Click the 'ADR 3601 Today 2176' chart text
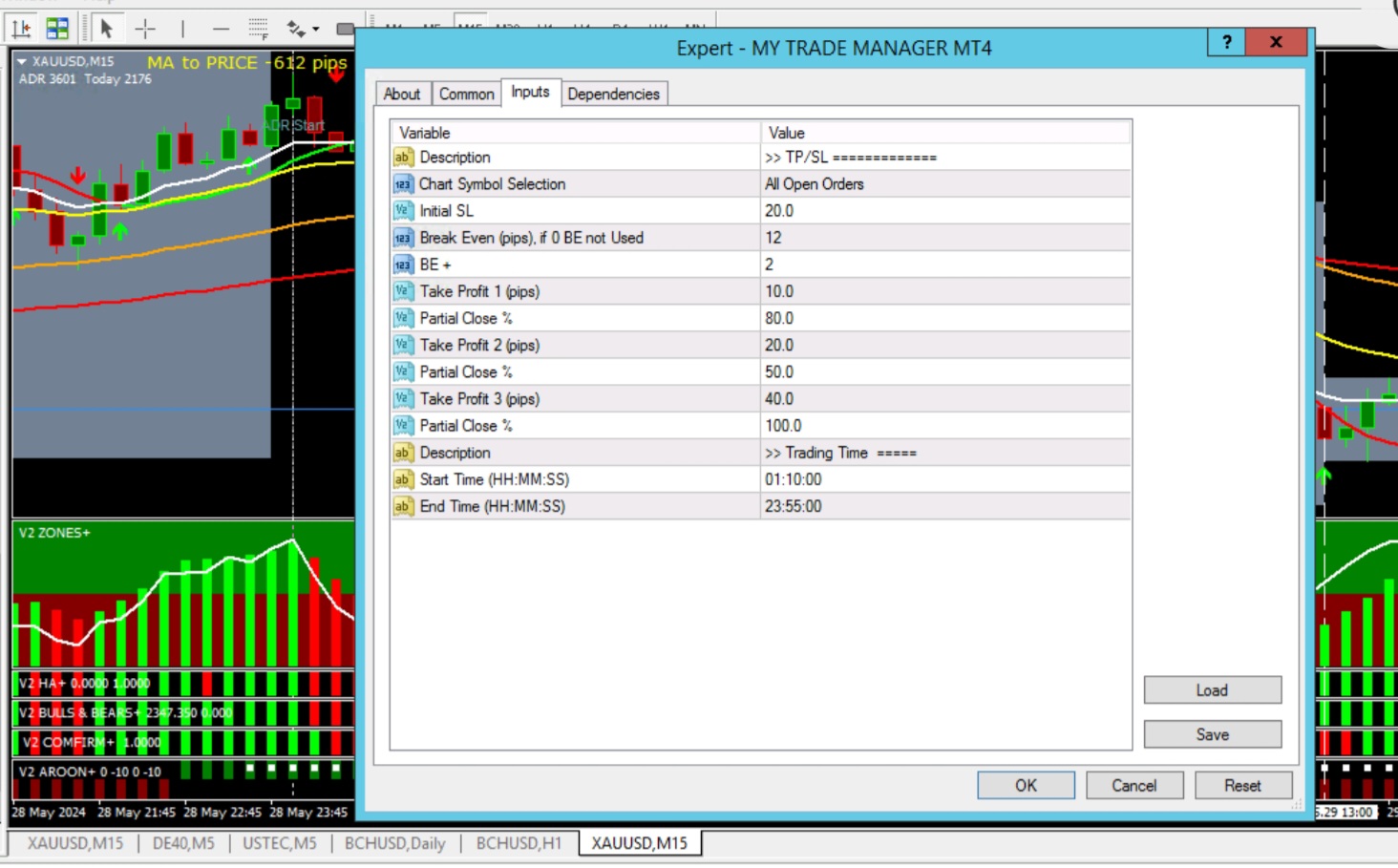This screenshot has height=868, width=1398. pyautogui.click(x=85, y=79)
